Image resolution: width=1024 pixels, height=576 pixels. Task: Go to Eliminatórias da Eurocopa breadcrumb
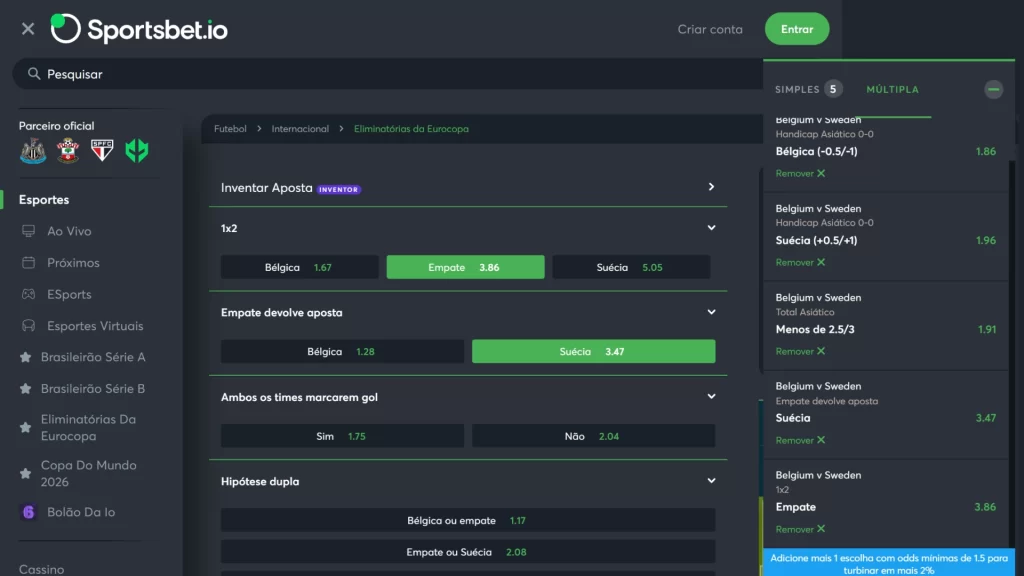411,129
